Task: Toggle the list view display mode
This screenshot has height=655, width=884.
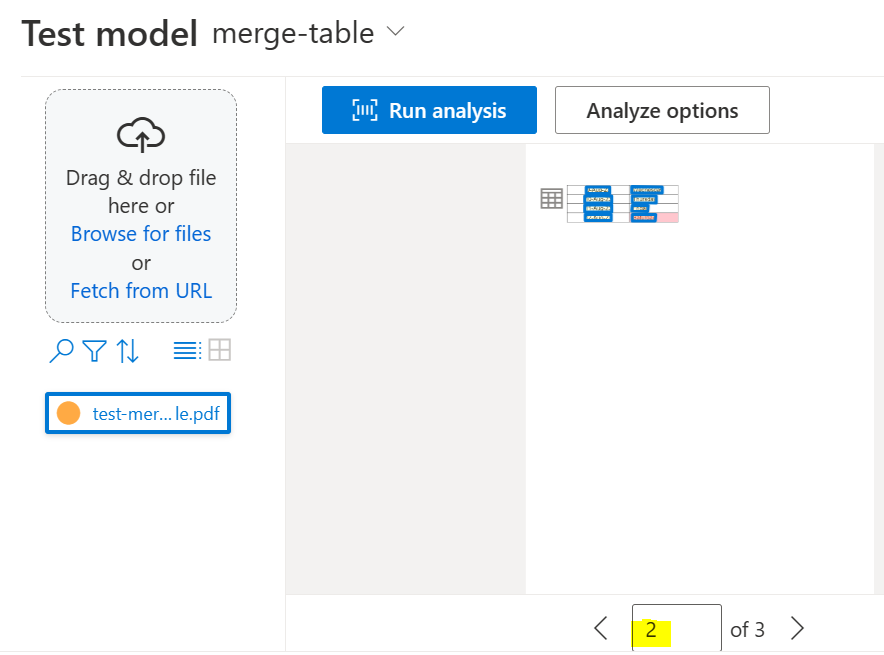Action: click(x=188, y=350)
